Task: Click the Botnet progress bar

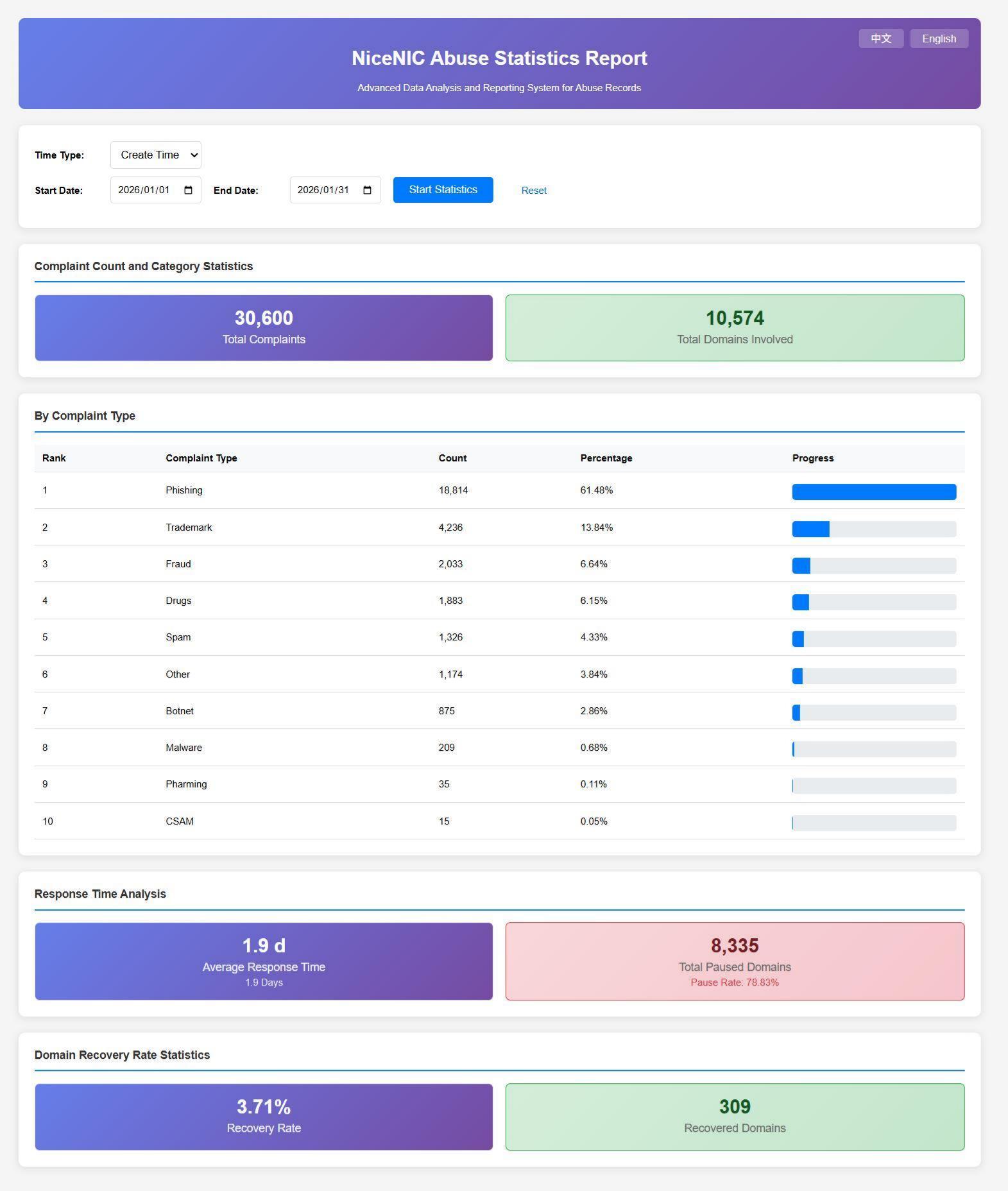Action: 874,712
